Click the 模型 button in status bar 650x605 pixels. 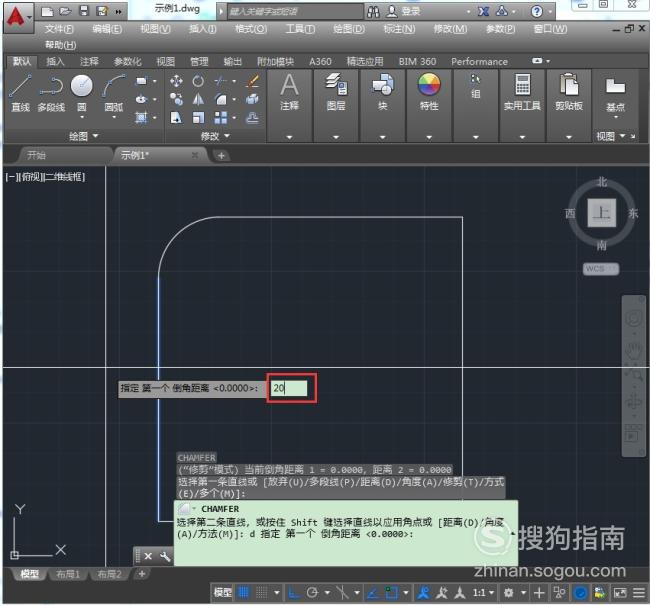[x=223, y=593]
